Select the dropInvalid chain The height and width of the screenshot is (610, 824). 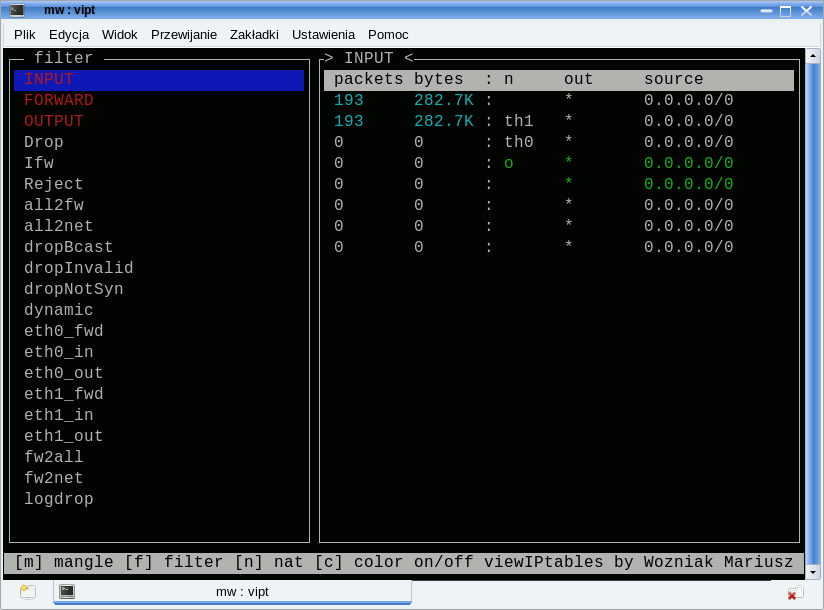(x=79, y=269)
